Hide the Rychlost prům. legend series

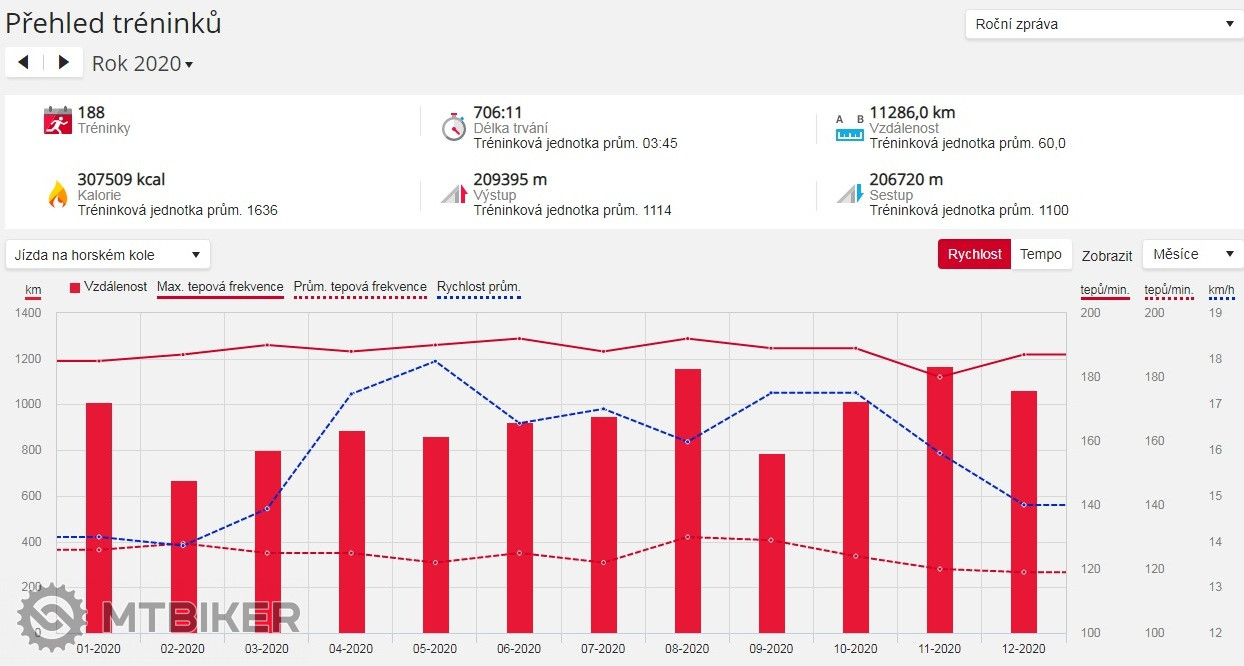coord(478,287)
